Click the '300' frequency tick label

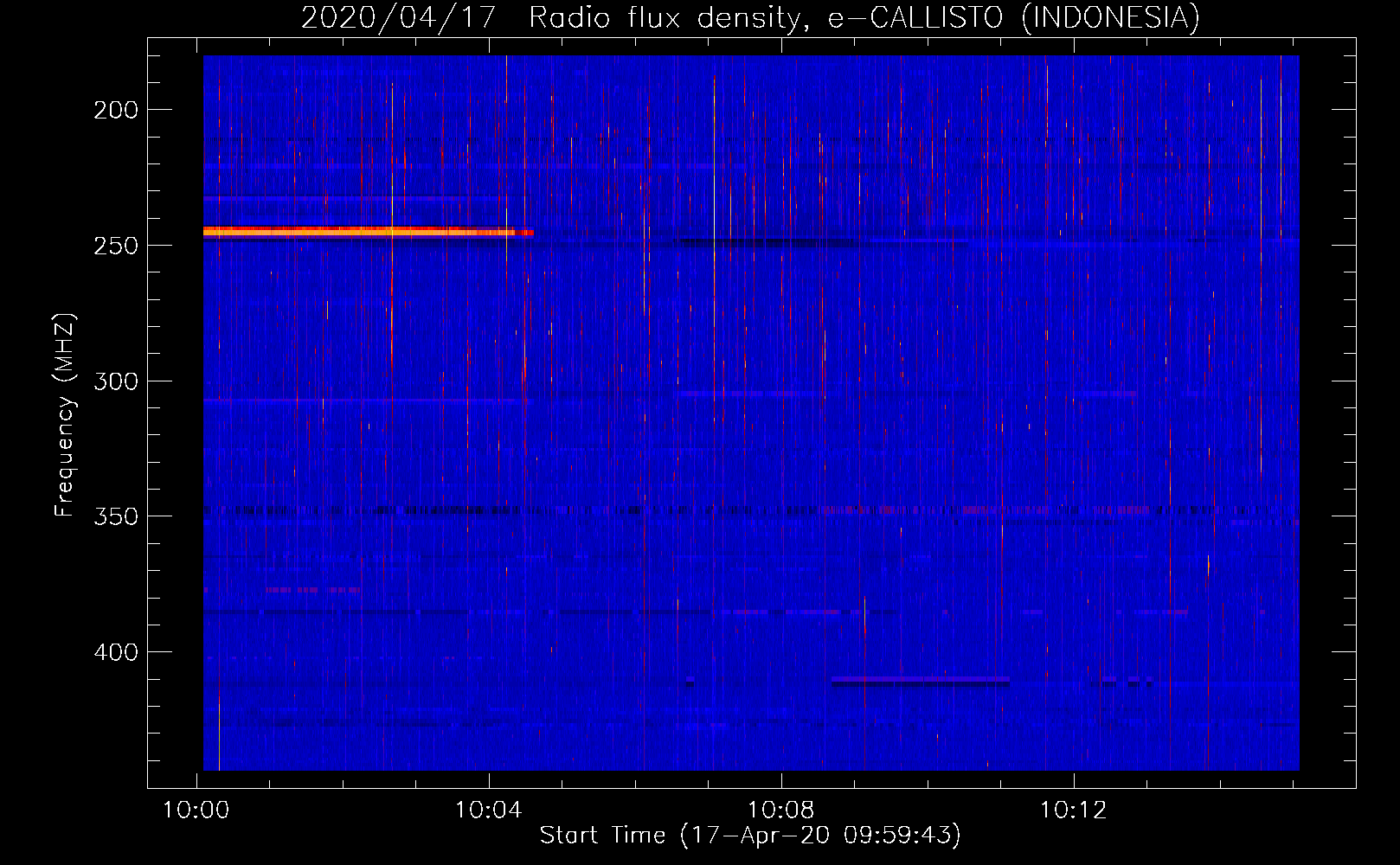116,381
